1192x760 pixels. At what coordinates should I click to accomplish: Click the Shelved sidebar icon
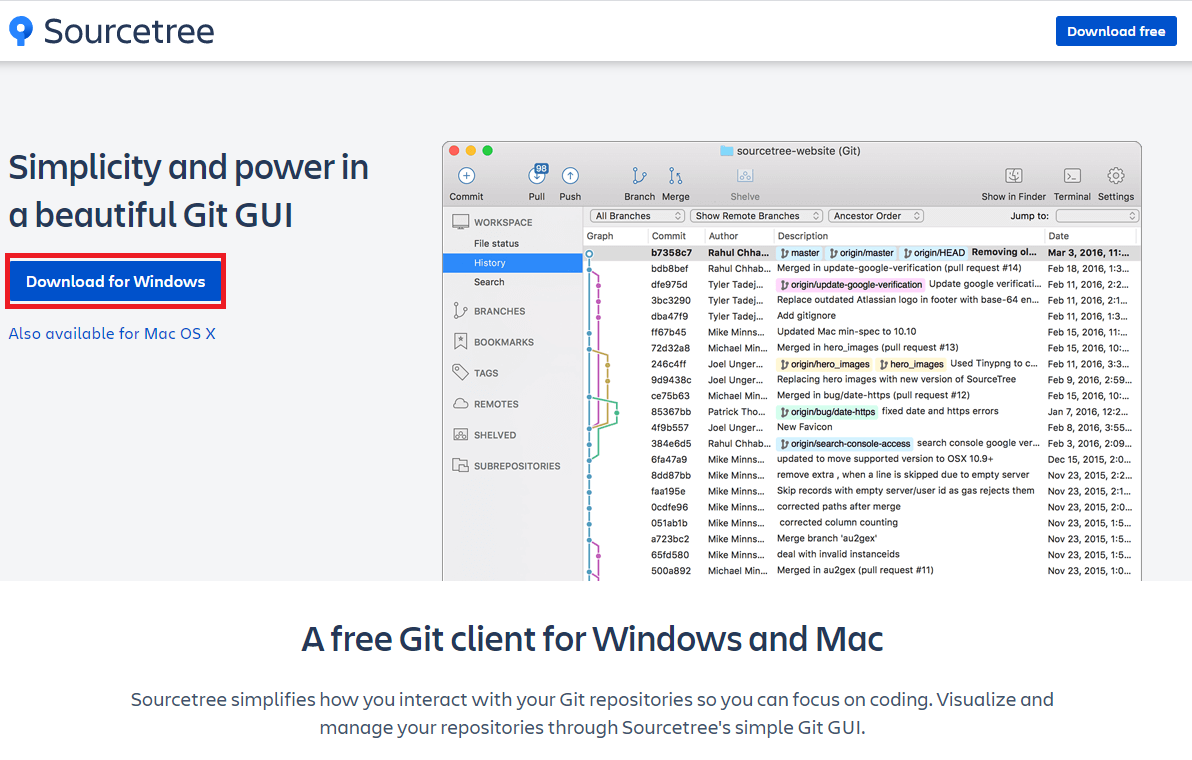461,435
